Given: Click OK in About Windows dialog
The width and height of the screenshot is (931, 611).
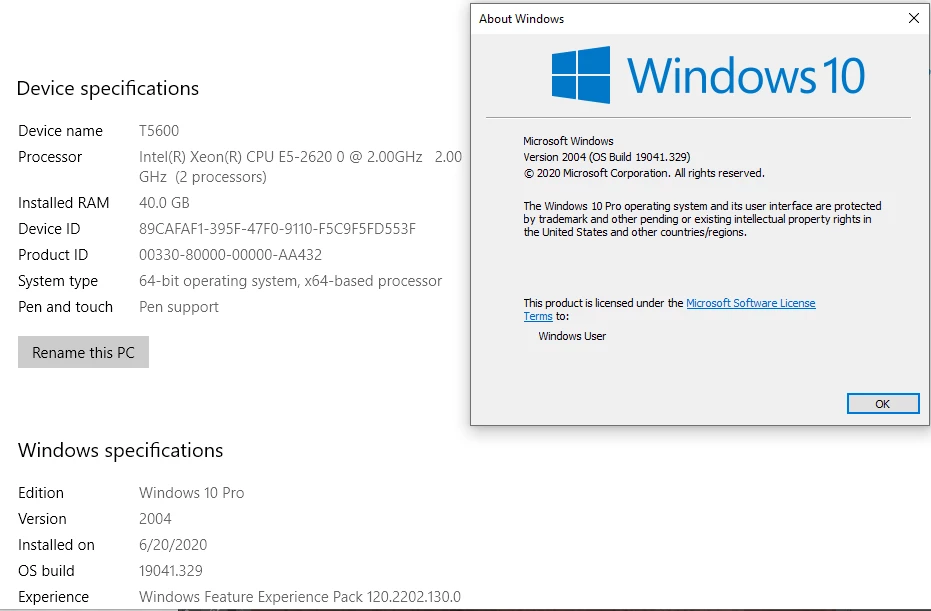Looking at the screenshot, I should pyautogui.click(x=883, y=404).
